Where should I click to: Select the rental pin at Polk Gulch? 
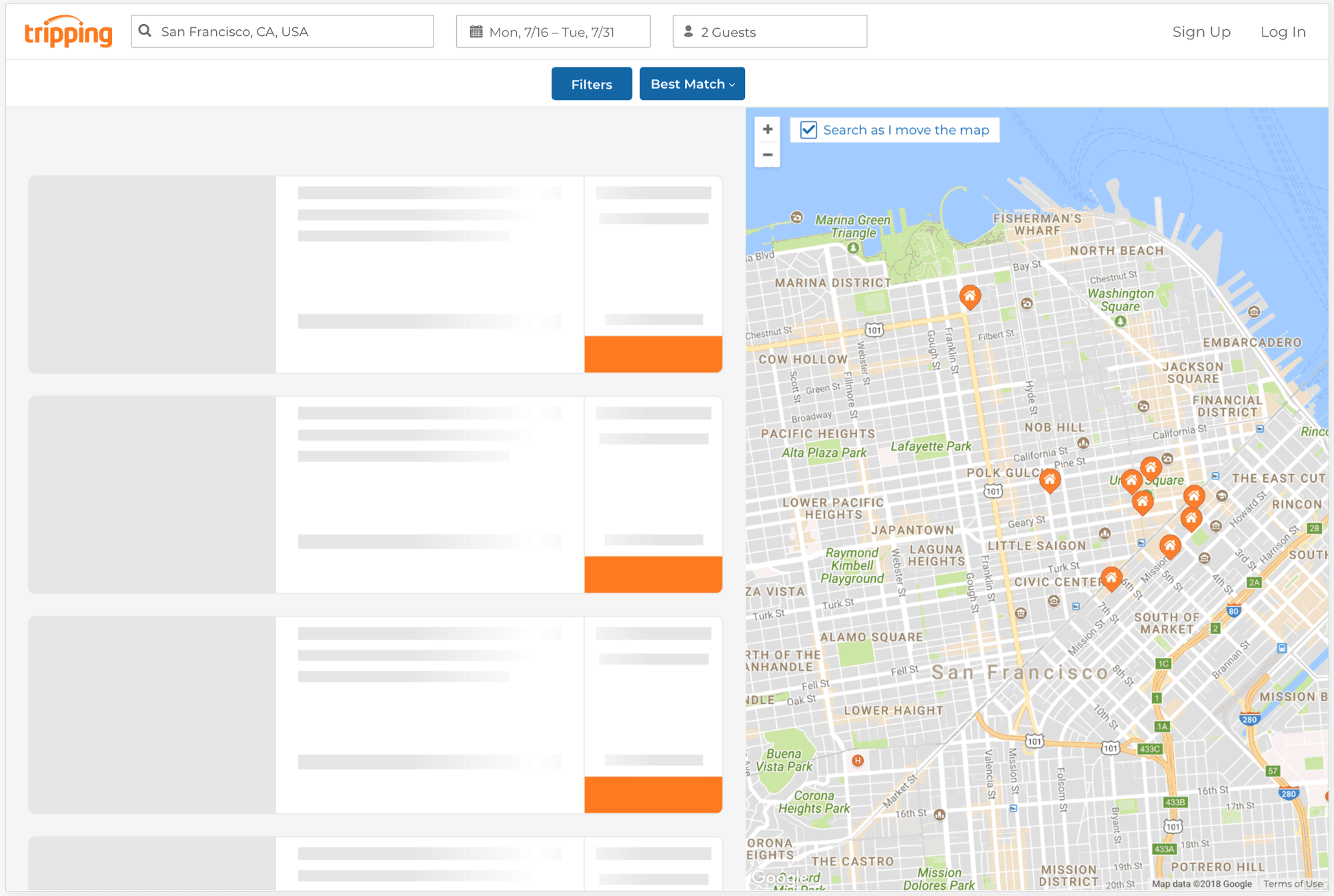point(1050,480)
